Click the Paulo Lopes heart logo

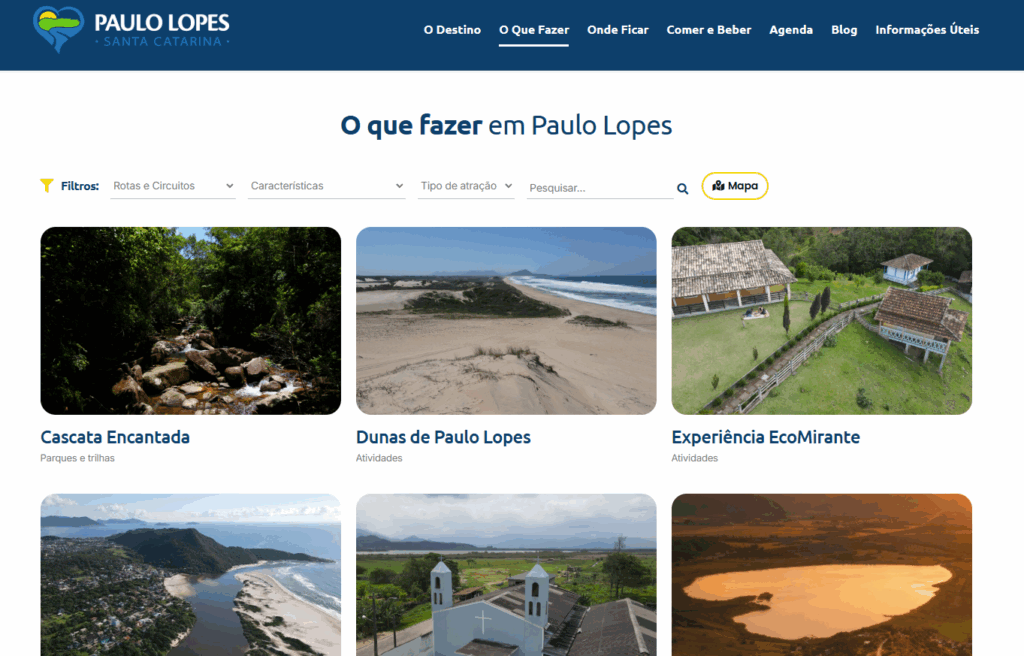[x=59, y=29]
